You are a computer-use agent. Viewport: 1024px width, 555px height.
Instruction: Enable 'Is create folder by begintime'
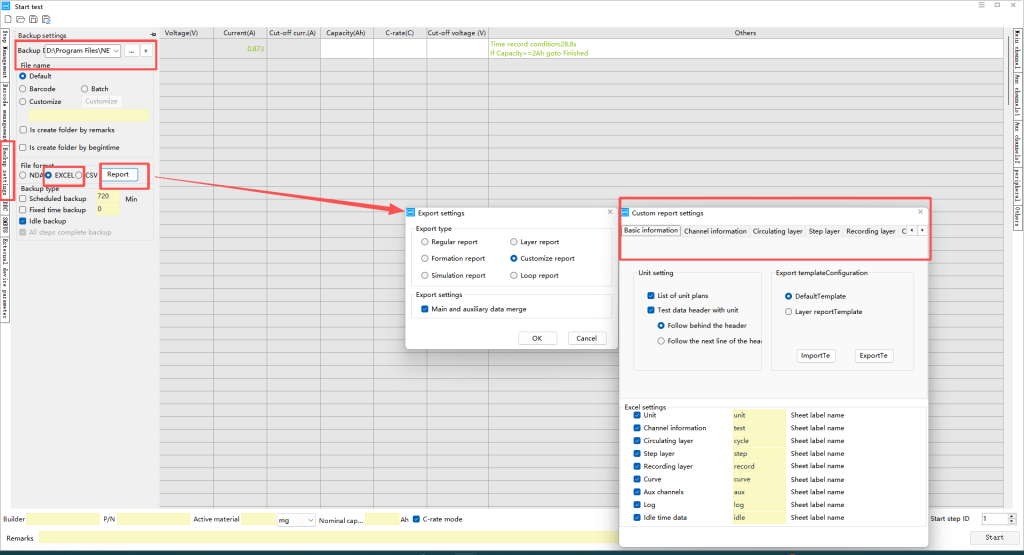(x=24, y=148)
